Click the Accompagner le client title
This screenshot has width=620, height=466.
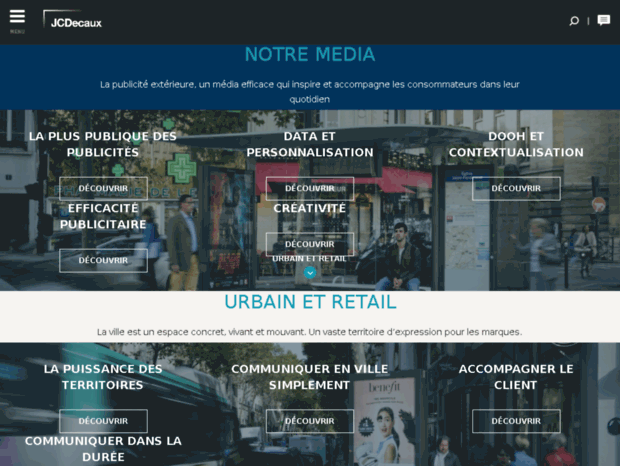516,377
